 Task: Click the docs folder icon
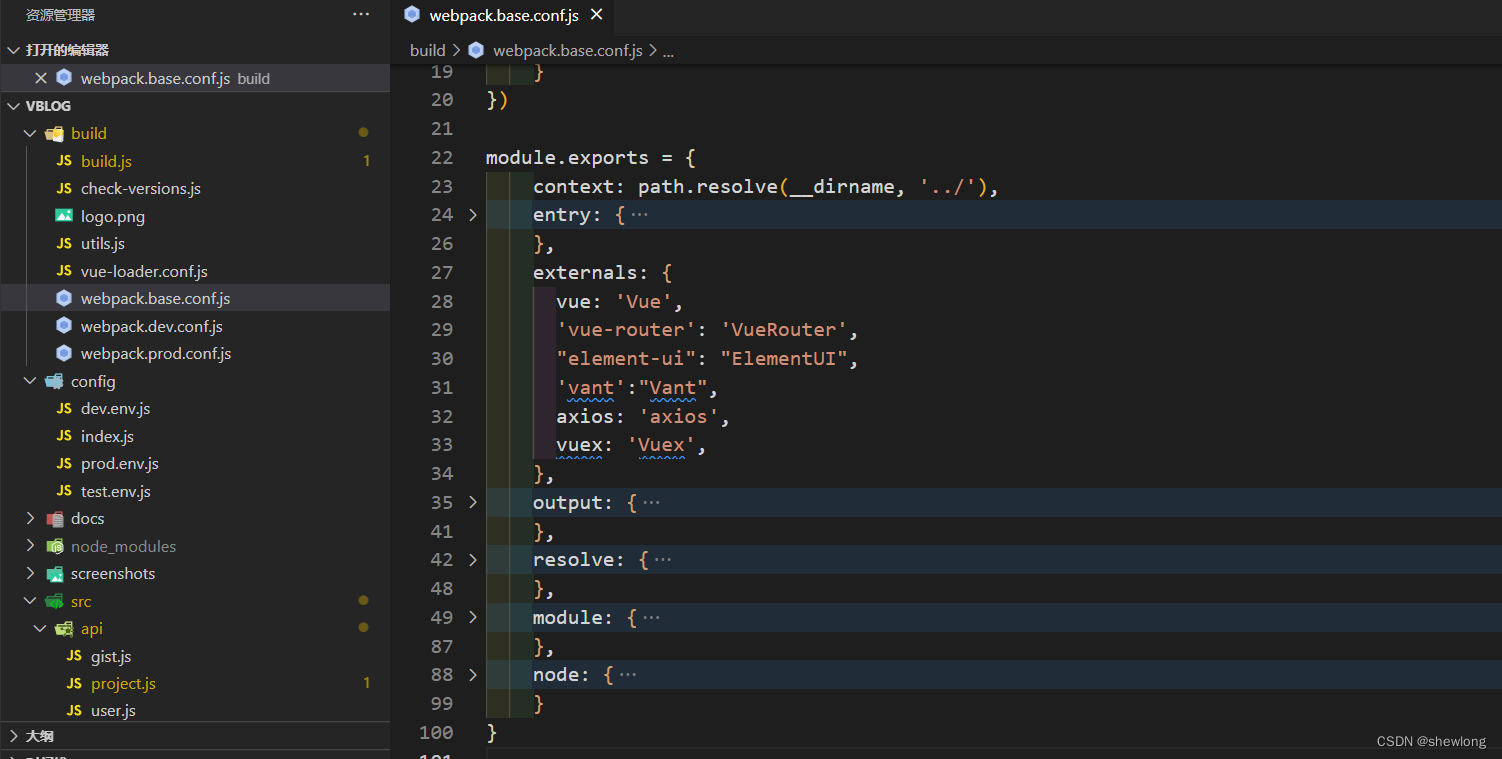(x=55, y=518)
